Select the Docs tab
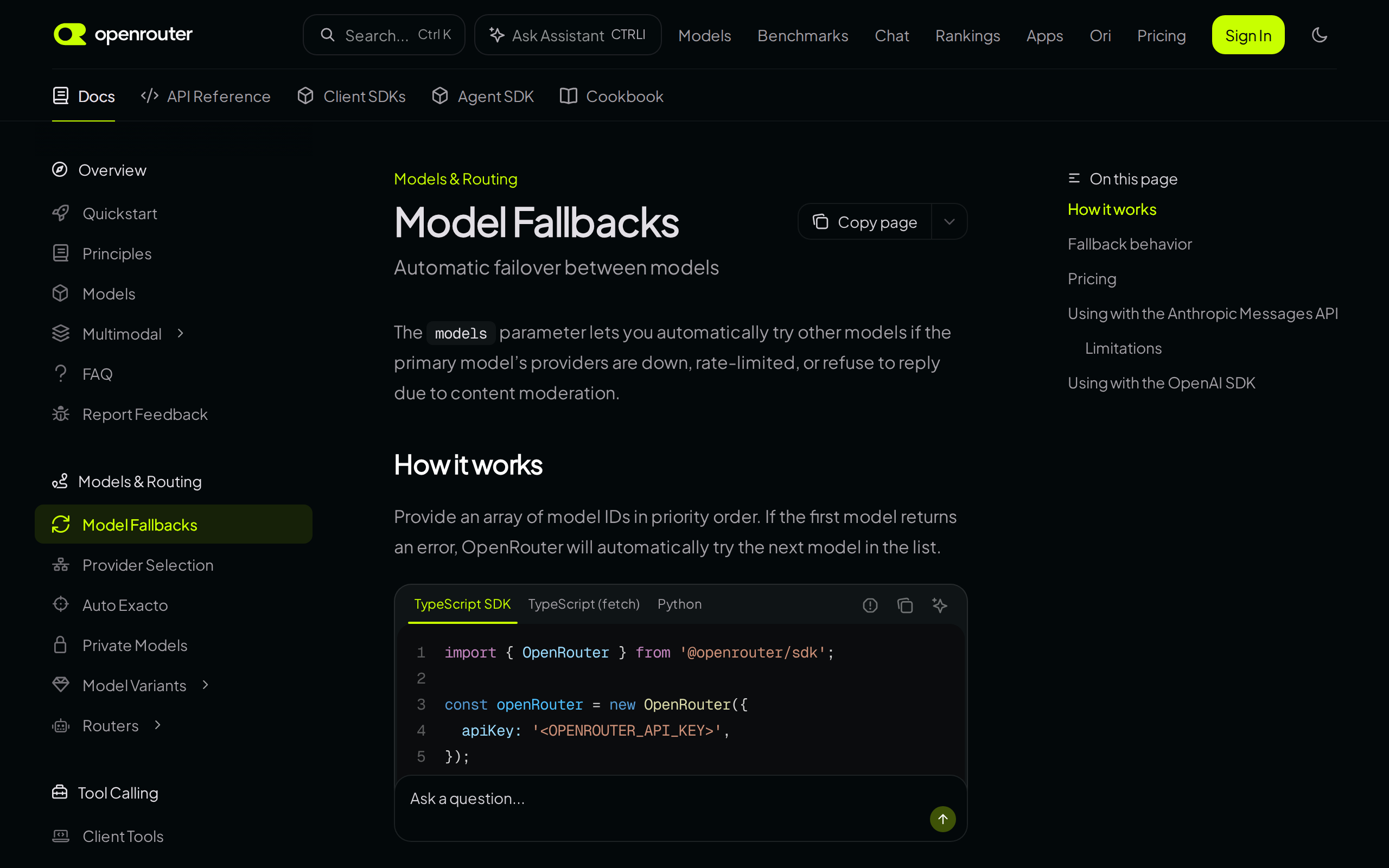 pyautogui.click(x=83, y=97)
